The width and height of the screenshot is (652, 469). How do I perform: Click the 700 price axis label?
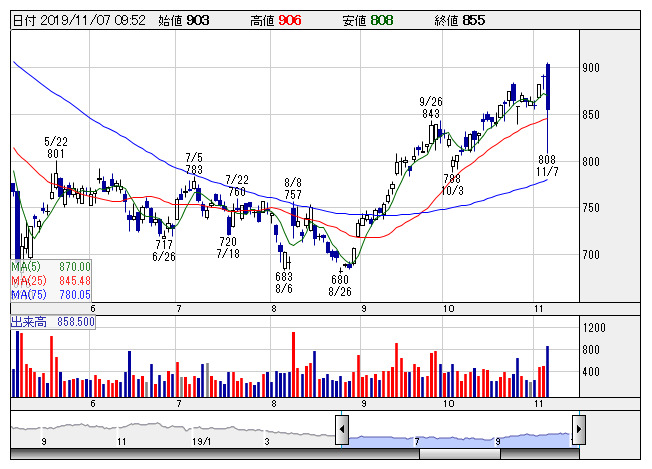(591, 254)
